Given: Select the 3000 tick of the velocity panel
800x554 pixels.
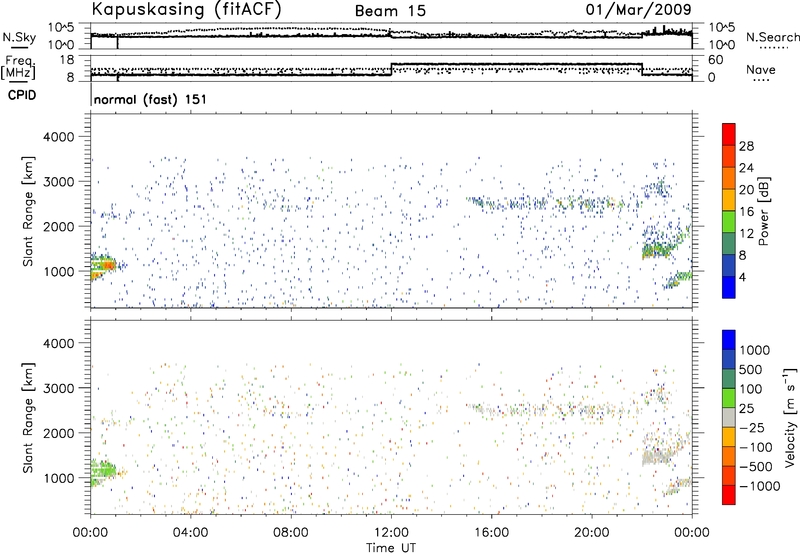Looking at the screenshot, I should click(x=58, y=388).
